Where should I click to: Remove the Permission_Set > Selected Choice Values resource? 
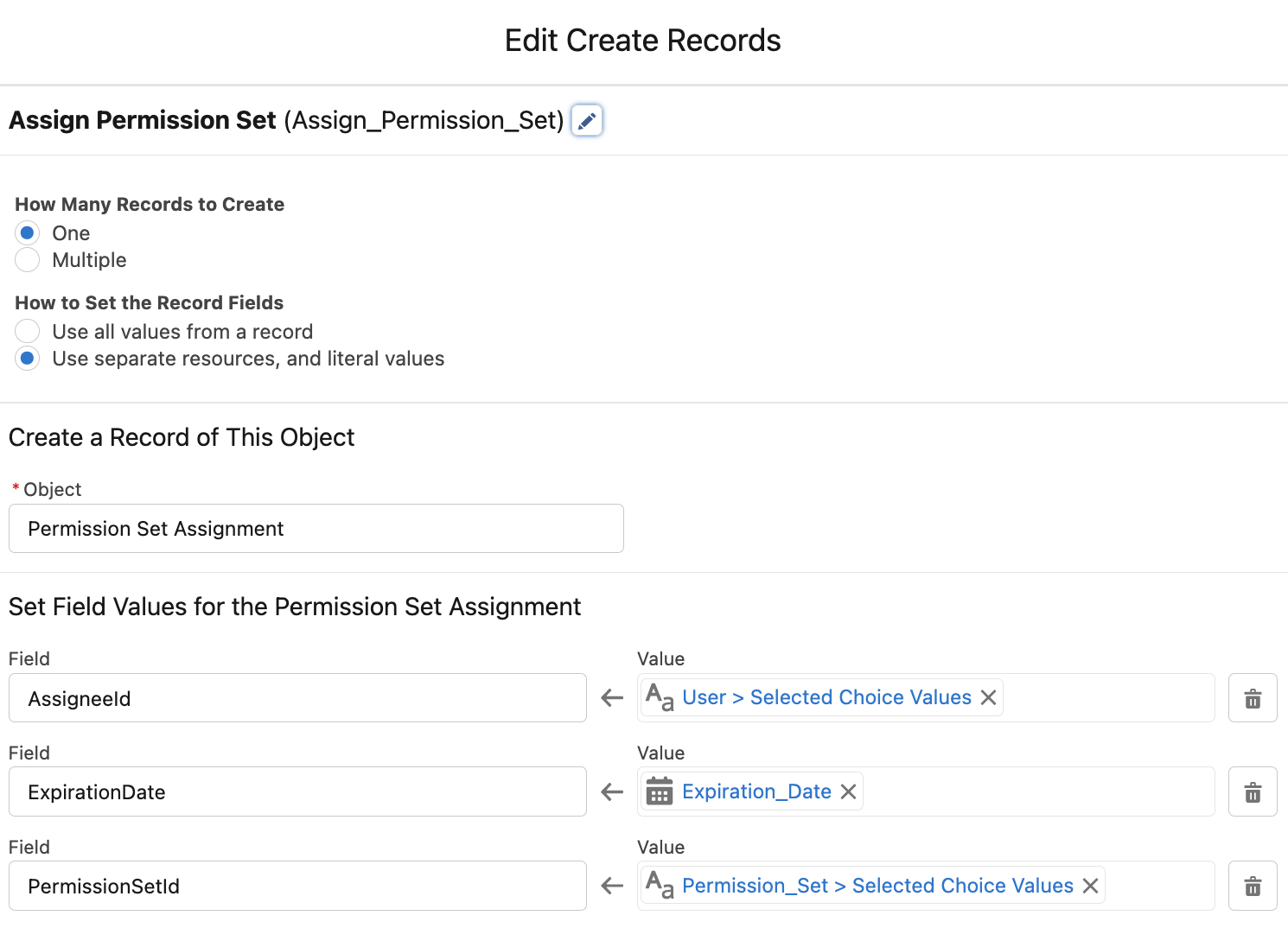pyautogui.click(x=1091, y=885)
